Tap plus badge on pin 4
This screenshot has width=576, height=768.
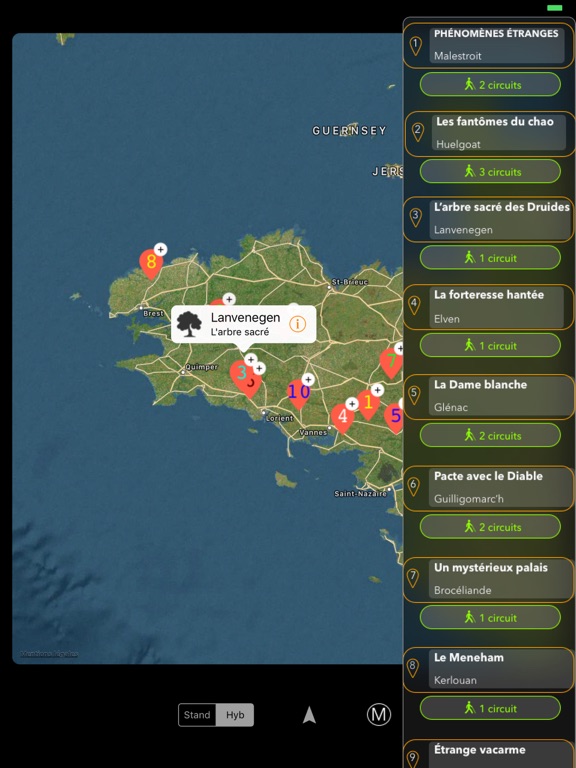tap(352, 404)
